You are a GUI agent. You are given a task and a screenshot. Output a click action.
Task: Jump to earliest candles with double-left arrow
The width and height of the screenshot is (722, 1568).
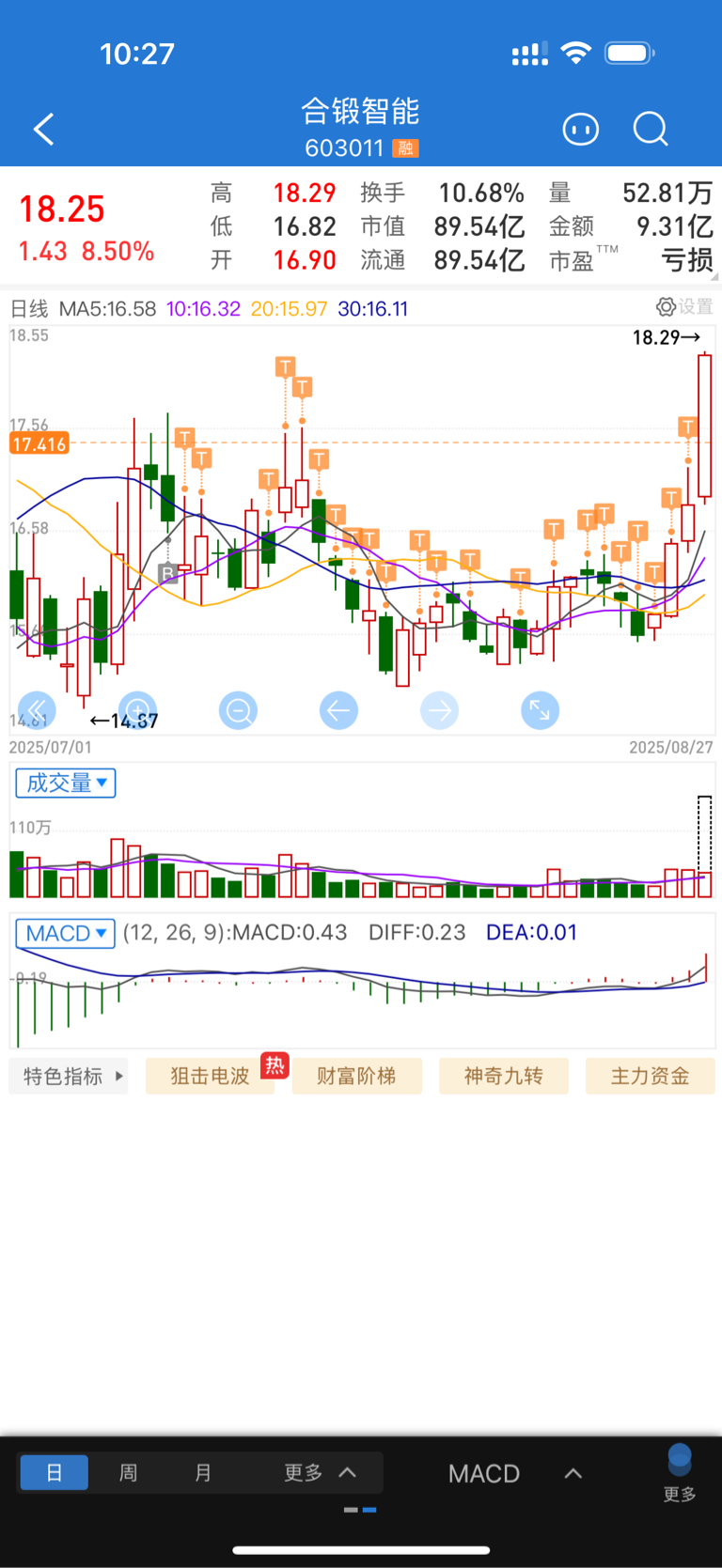pos(38,710)
